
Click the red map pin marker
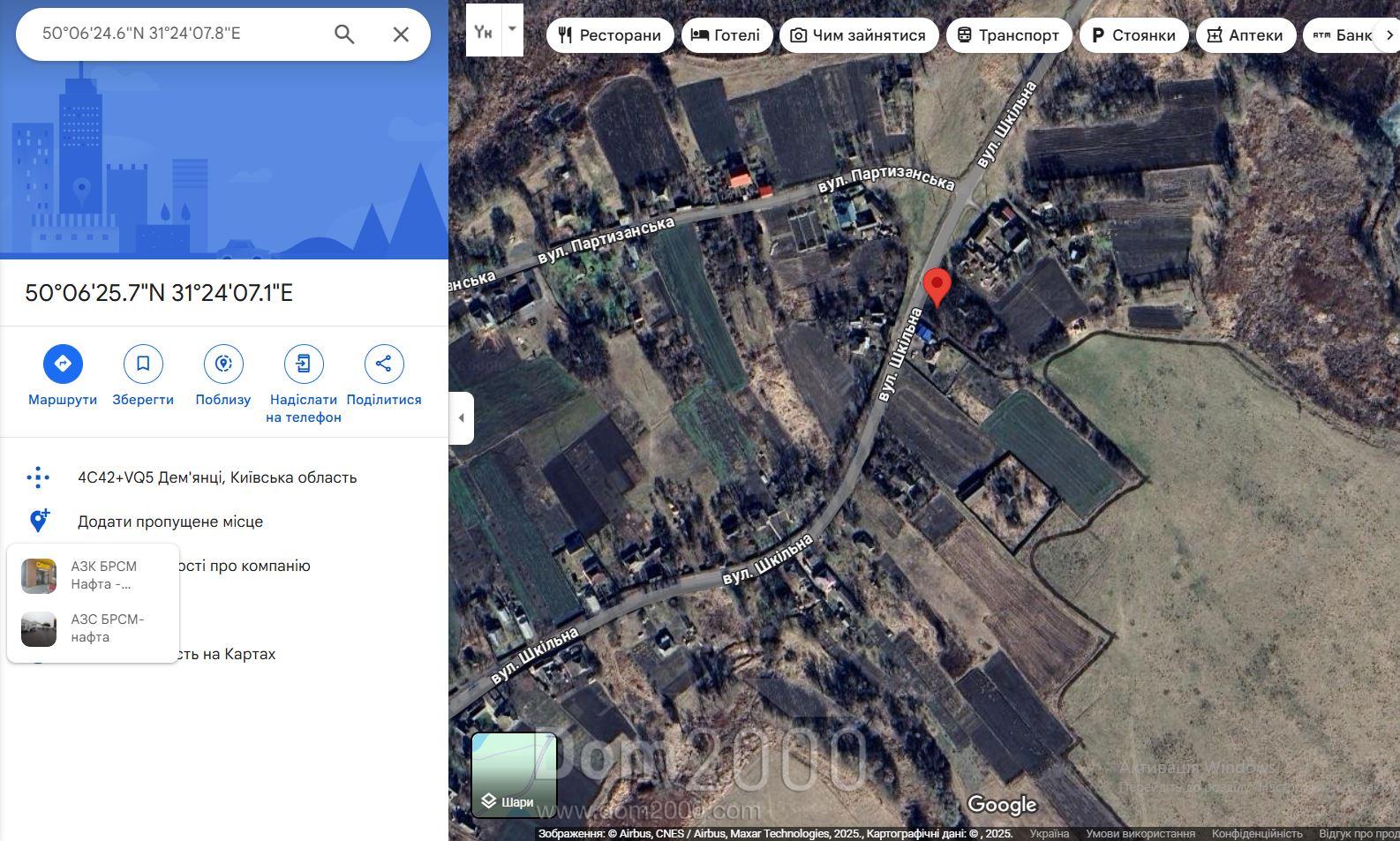937,288
